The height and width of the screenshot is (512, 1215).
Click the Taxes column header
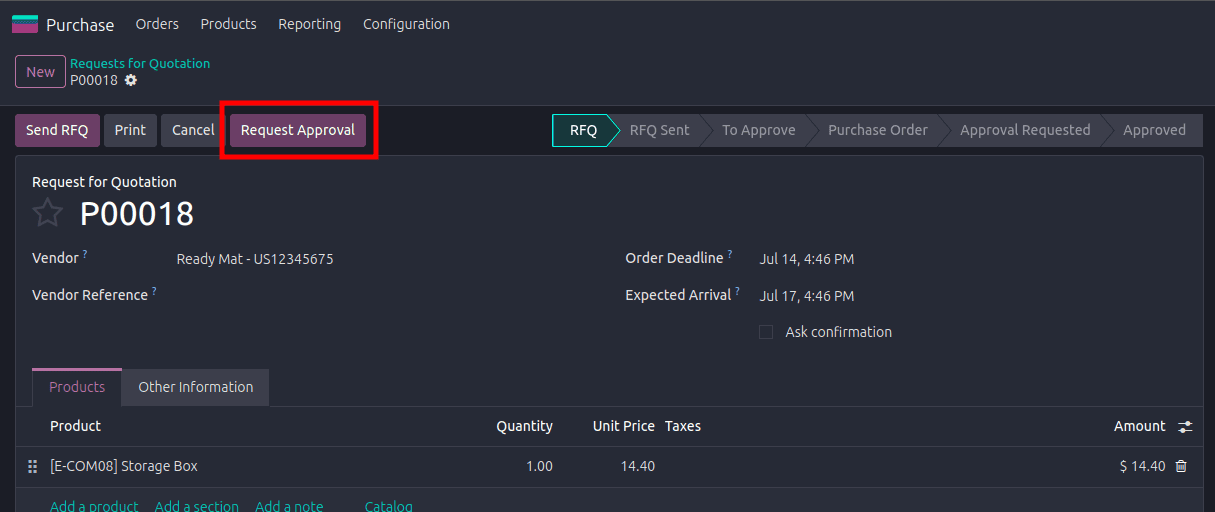coord(683,426)
